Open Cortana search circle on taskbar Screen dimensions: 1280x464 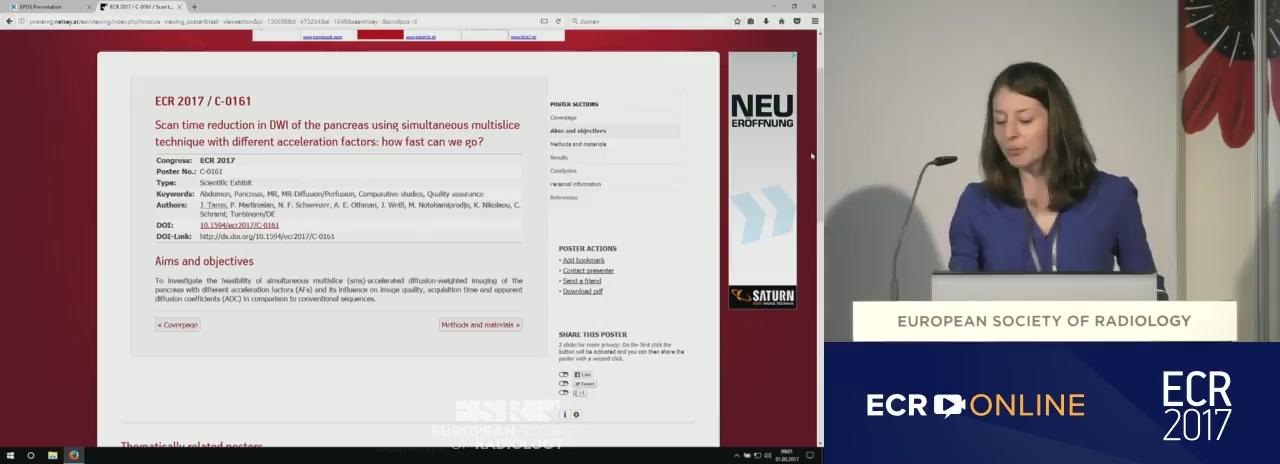[x=31, y=456]
